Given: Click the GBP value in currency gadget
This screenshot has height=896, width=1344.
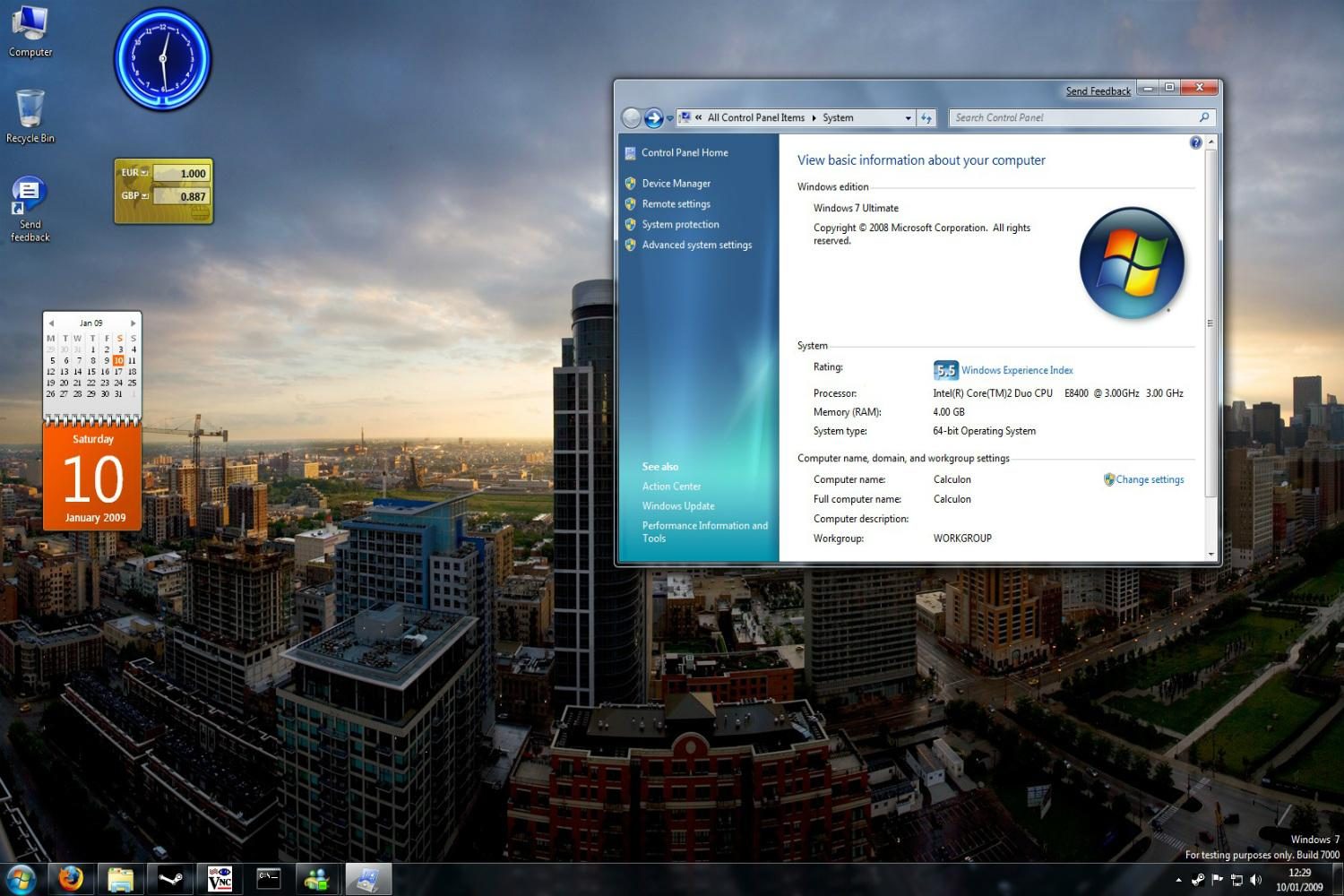Looking at the screenshot, I should [181, 196].
